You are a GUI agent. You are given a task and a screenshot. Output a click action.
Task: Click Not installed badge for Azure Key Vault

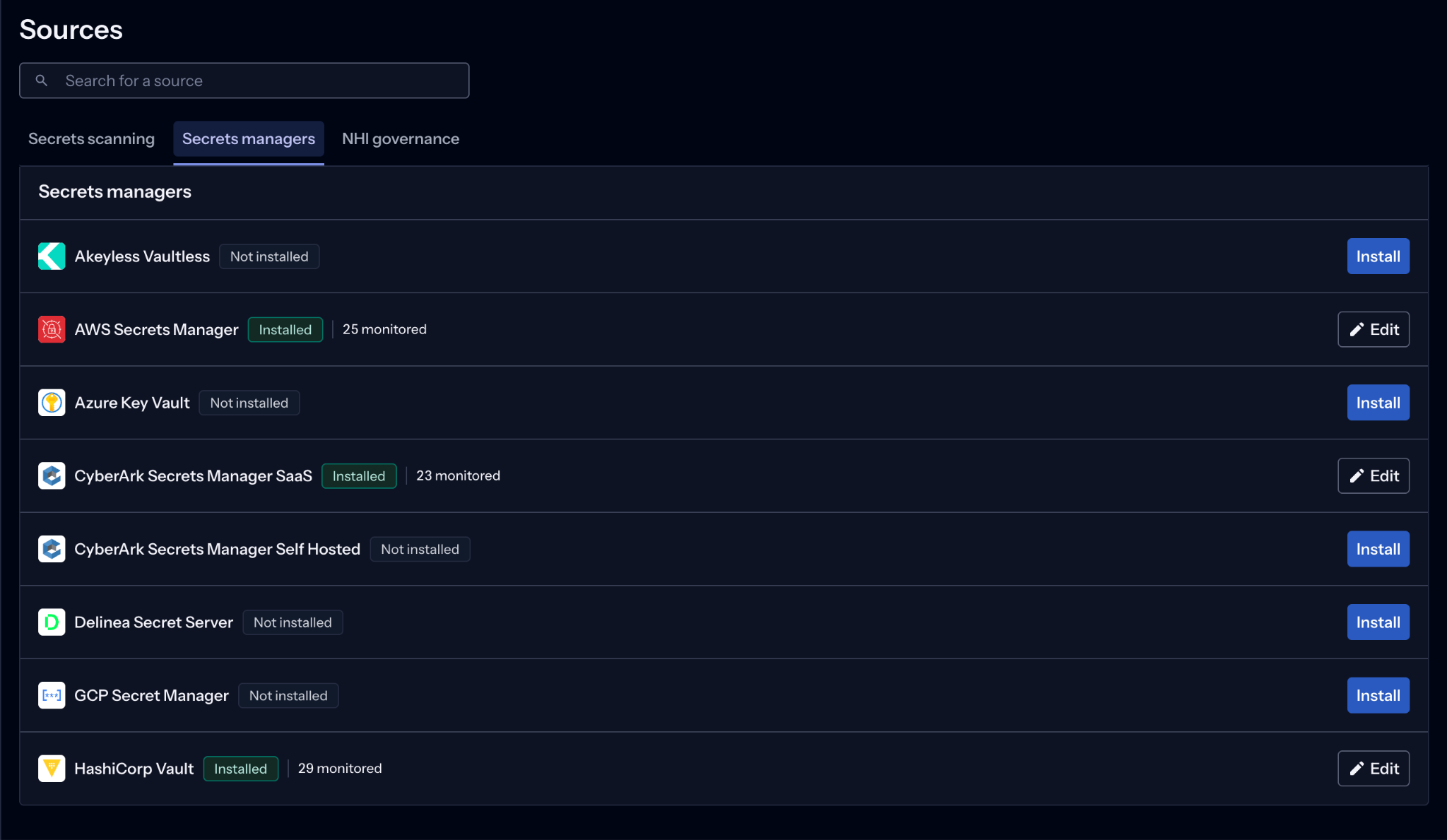(x=249, y=403)
